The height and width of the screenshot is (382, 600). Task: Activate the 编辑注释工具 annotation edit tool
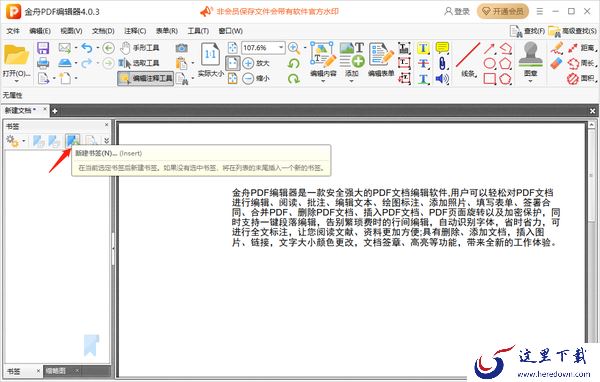[x=145, y=78]
